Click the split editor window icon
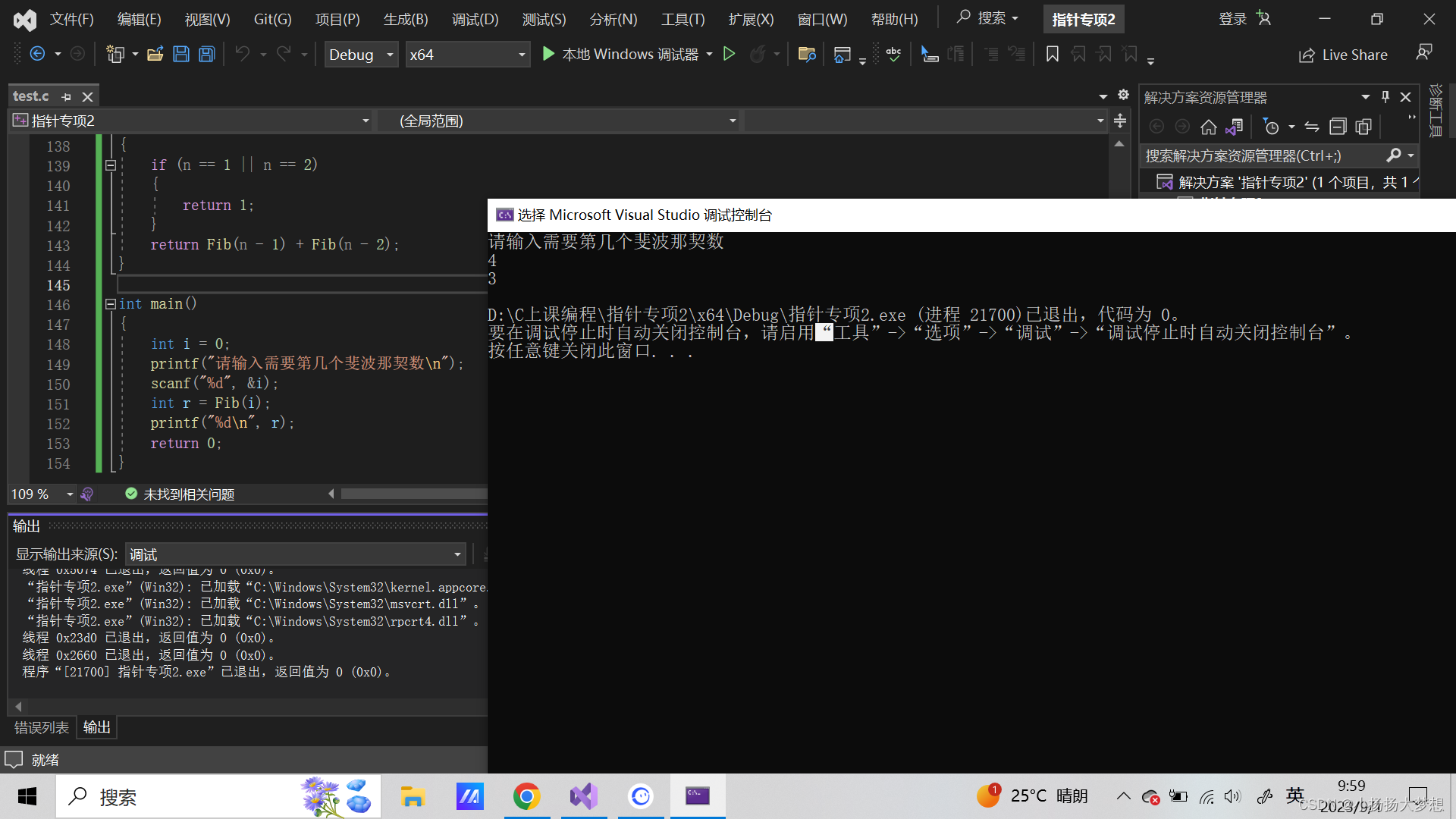The image size is (1456, 819). pyautogui.click(x=1120, y=121)
